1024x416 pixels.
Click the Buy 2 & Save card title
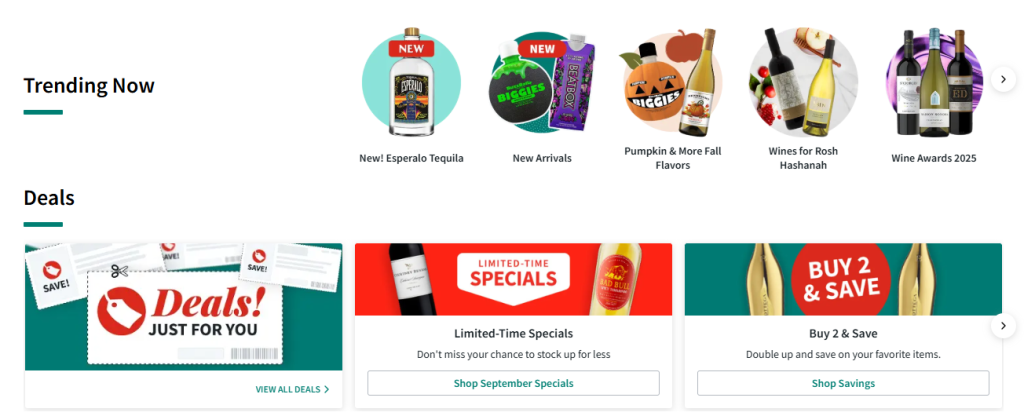[x=843, y=334]
